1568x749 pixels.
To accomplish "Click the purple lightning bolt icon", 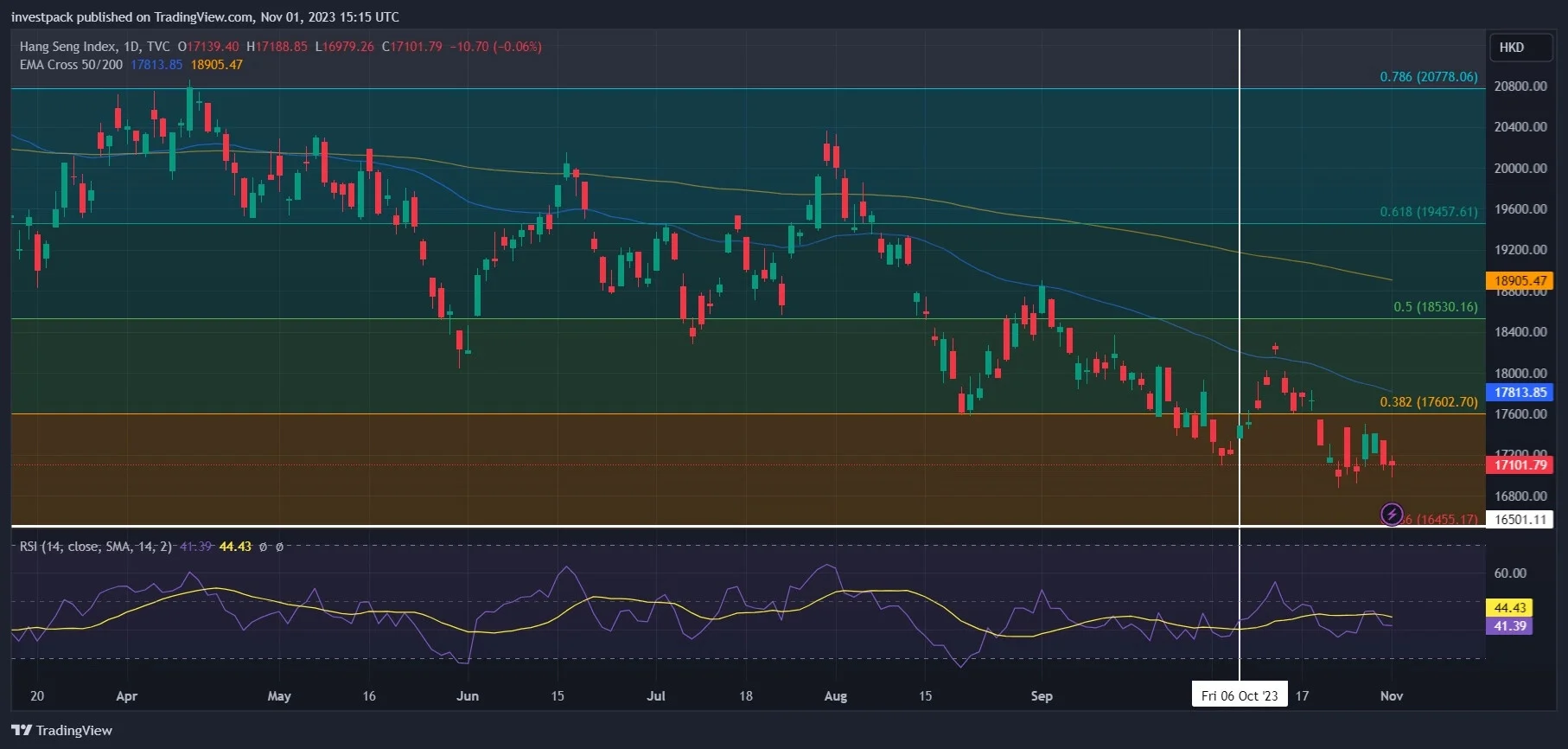I will 1392,515.
